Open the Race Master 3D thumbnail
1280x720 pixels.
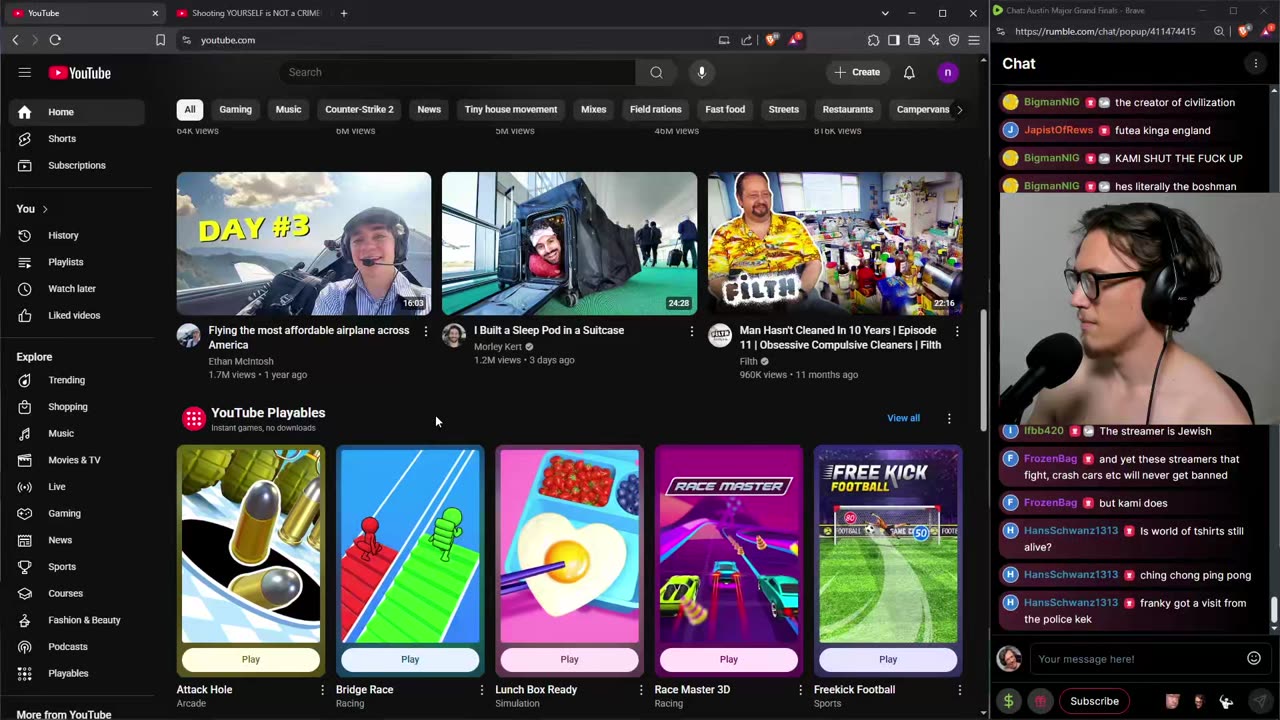[x=728, y=545]
